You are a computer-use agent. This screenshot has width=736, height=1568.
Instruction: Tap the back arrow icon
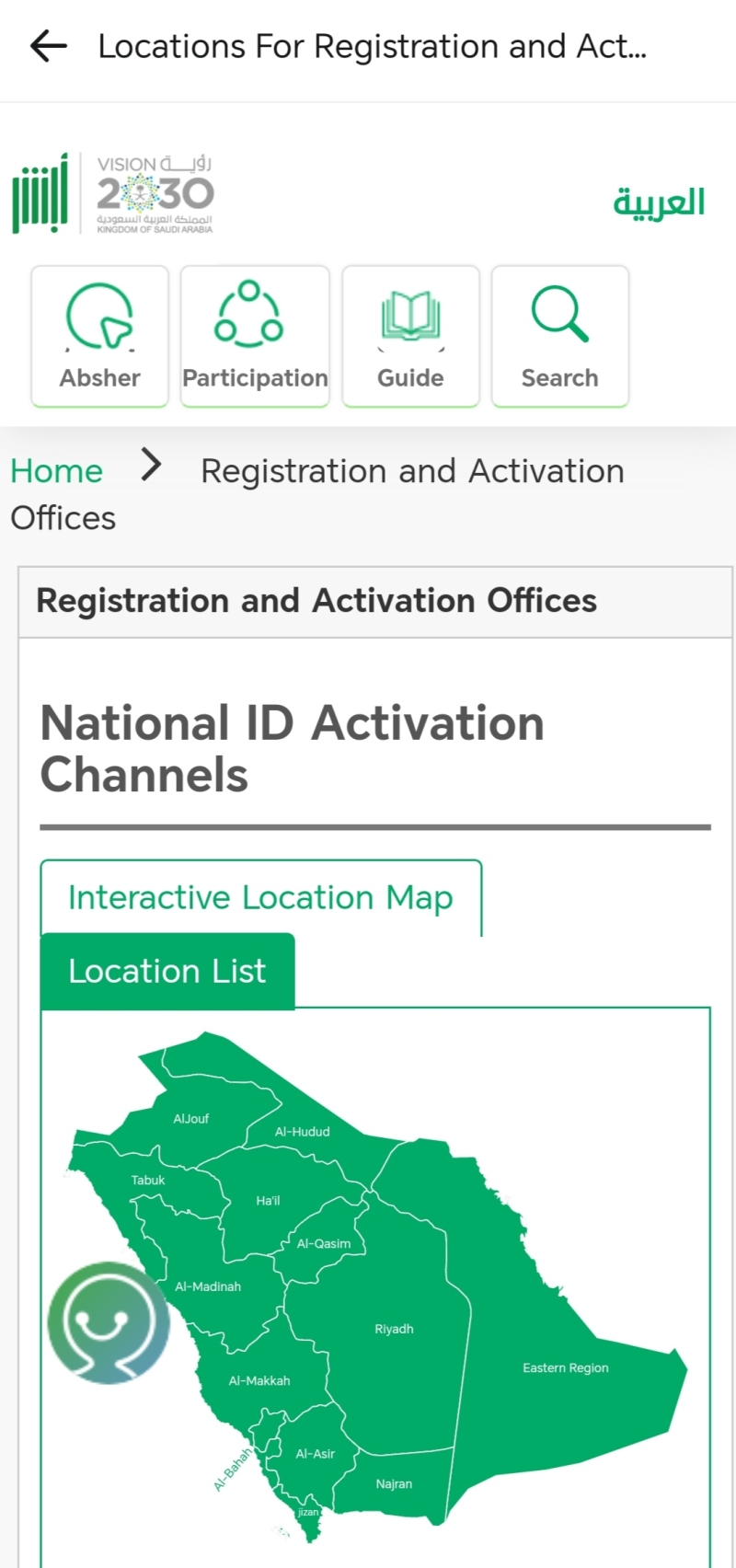[49, 45]
